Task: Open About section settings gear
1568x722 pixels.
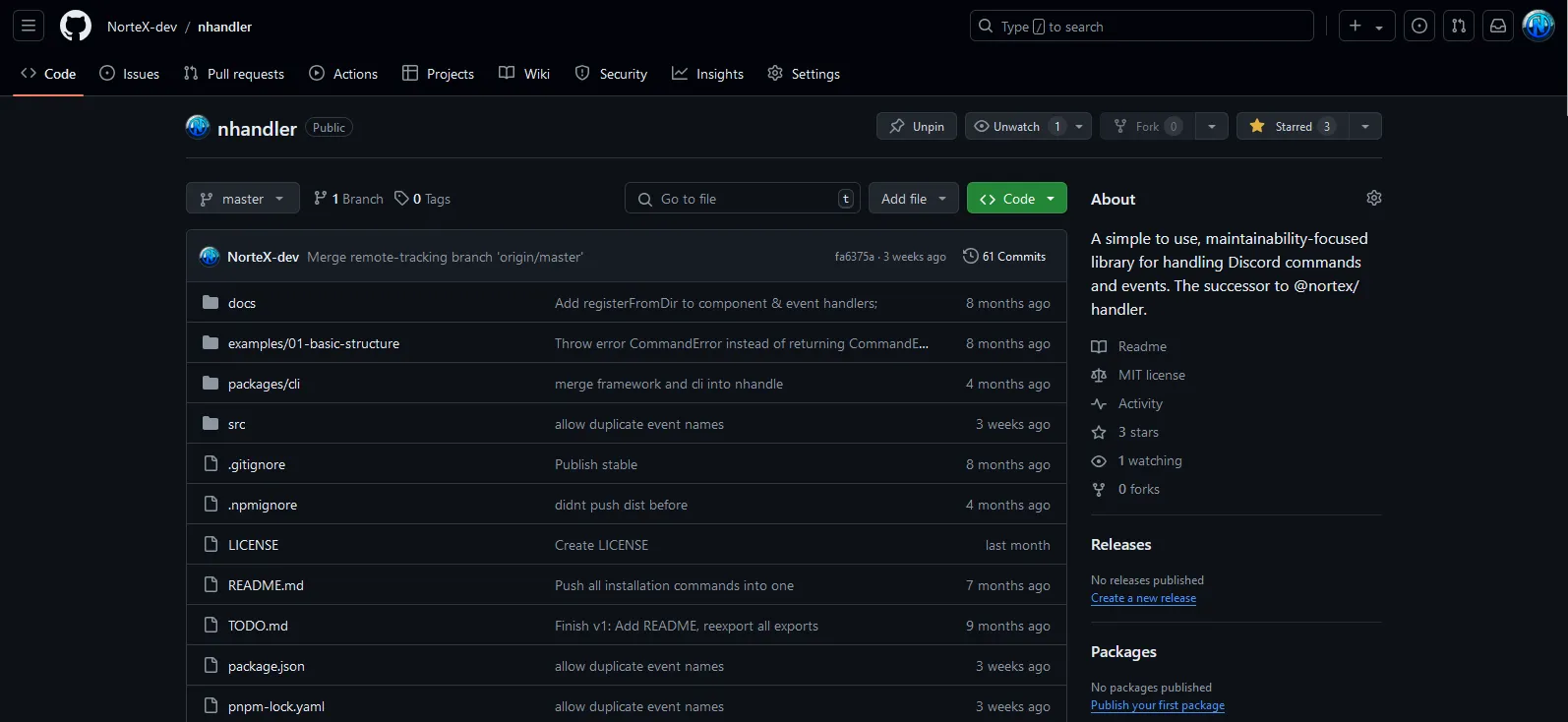Action: pos(1374,198)
